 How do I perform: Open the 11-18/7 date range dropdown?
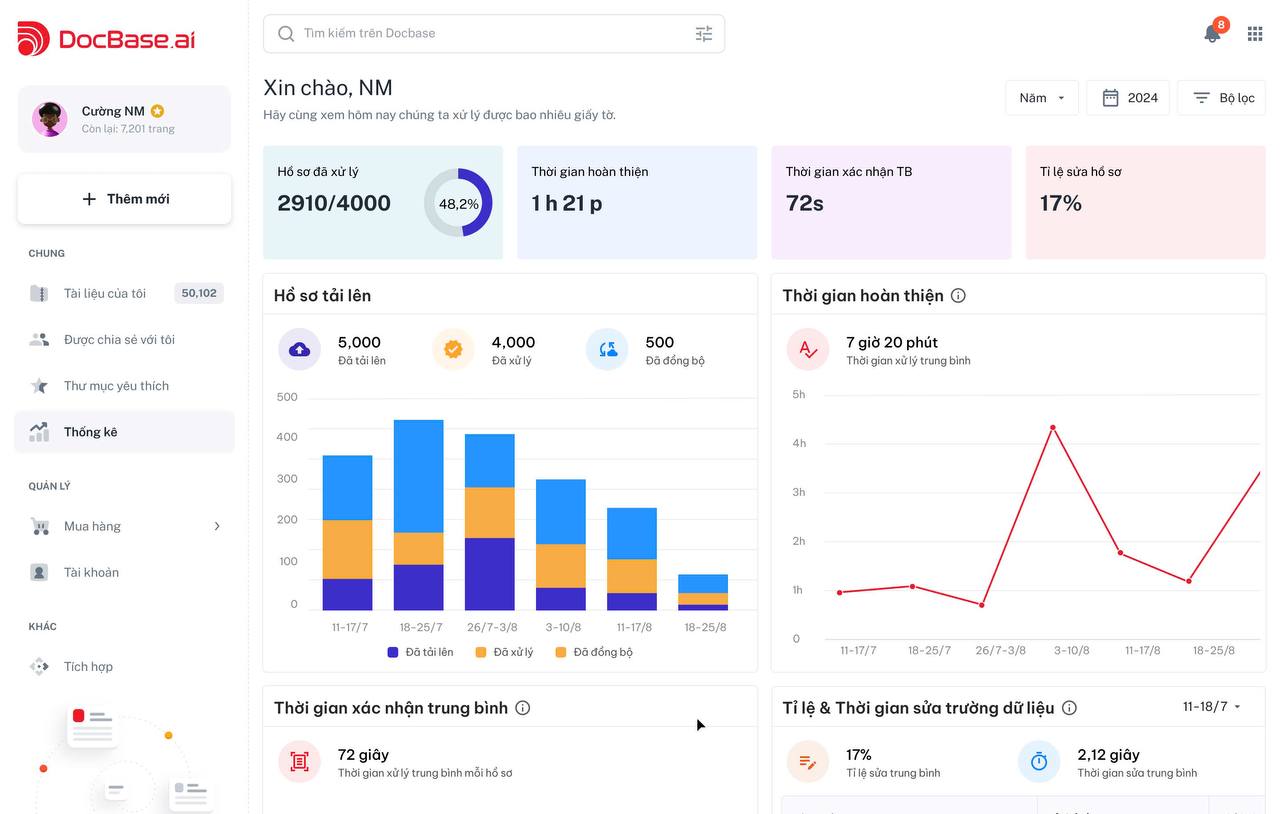coord(1211,707)
